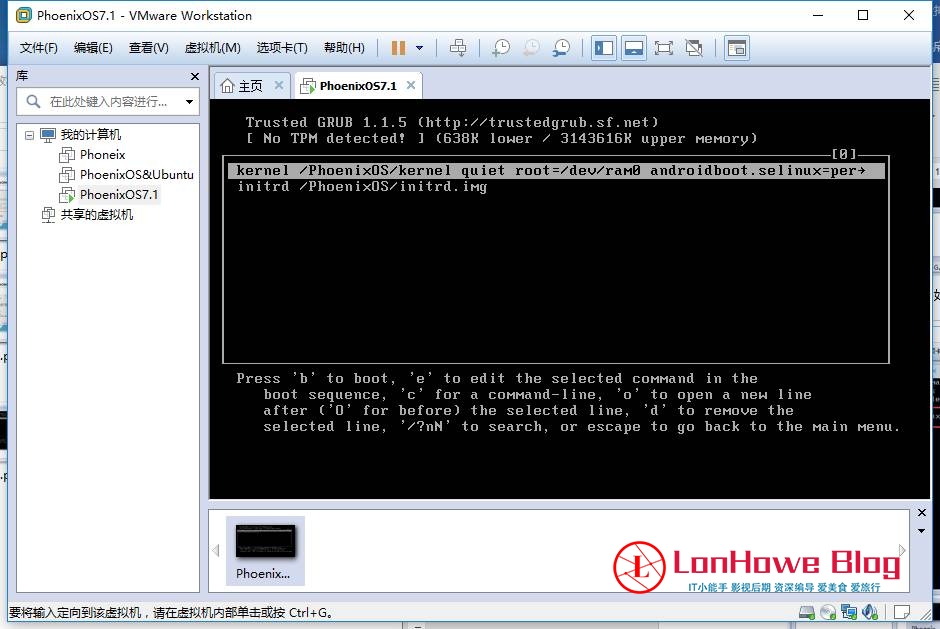
Task: Click the network adapter status icon
Action: point(849,612)
